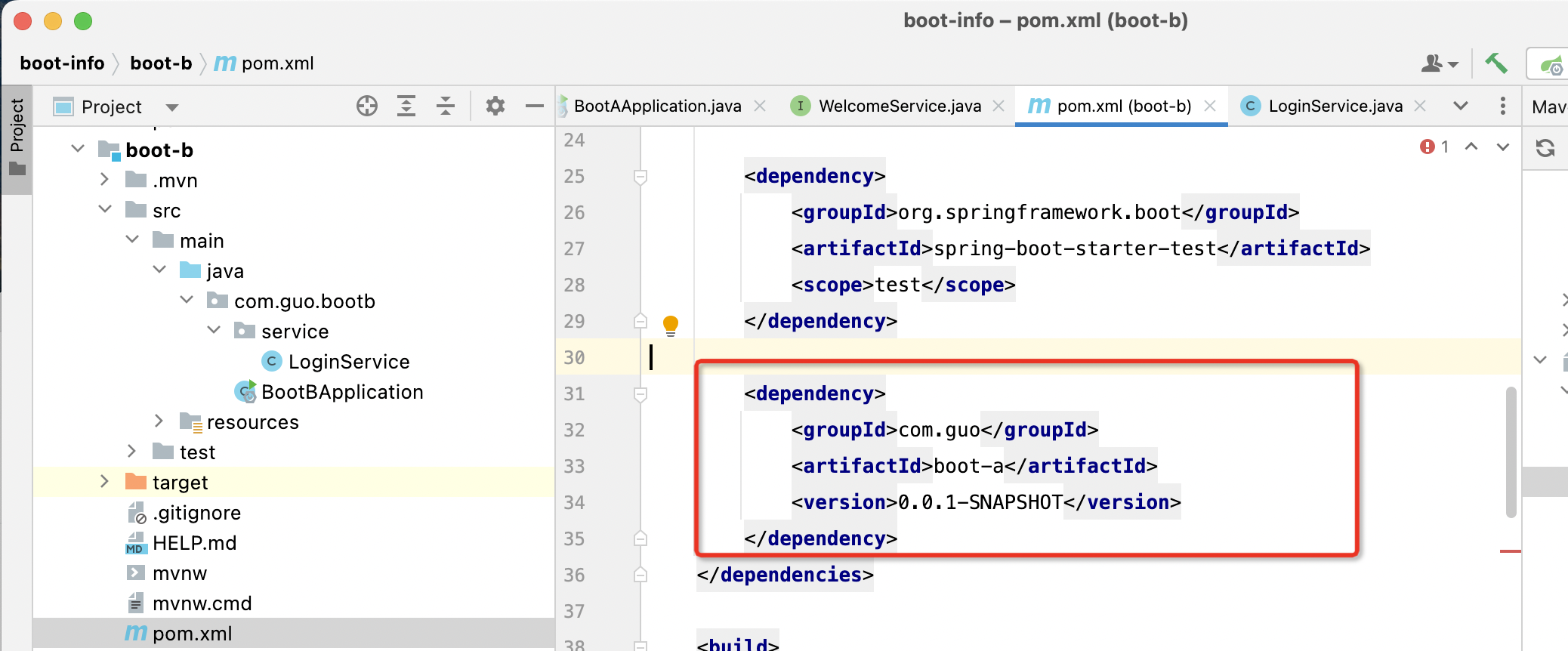The width and height of the screenshot is (1568, 651).
Task: Go to next highlighted error arrow
Action: click(1503, 147)
